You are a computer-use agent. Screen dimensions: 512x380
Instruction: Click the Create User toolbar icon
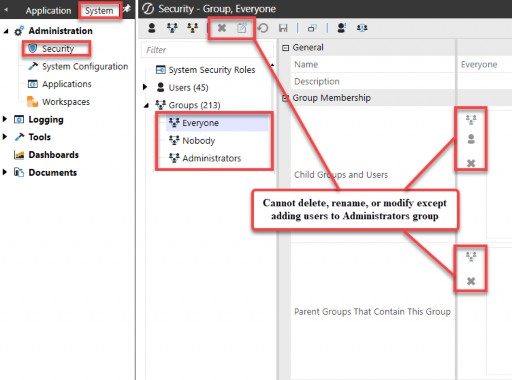[152, 28]
